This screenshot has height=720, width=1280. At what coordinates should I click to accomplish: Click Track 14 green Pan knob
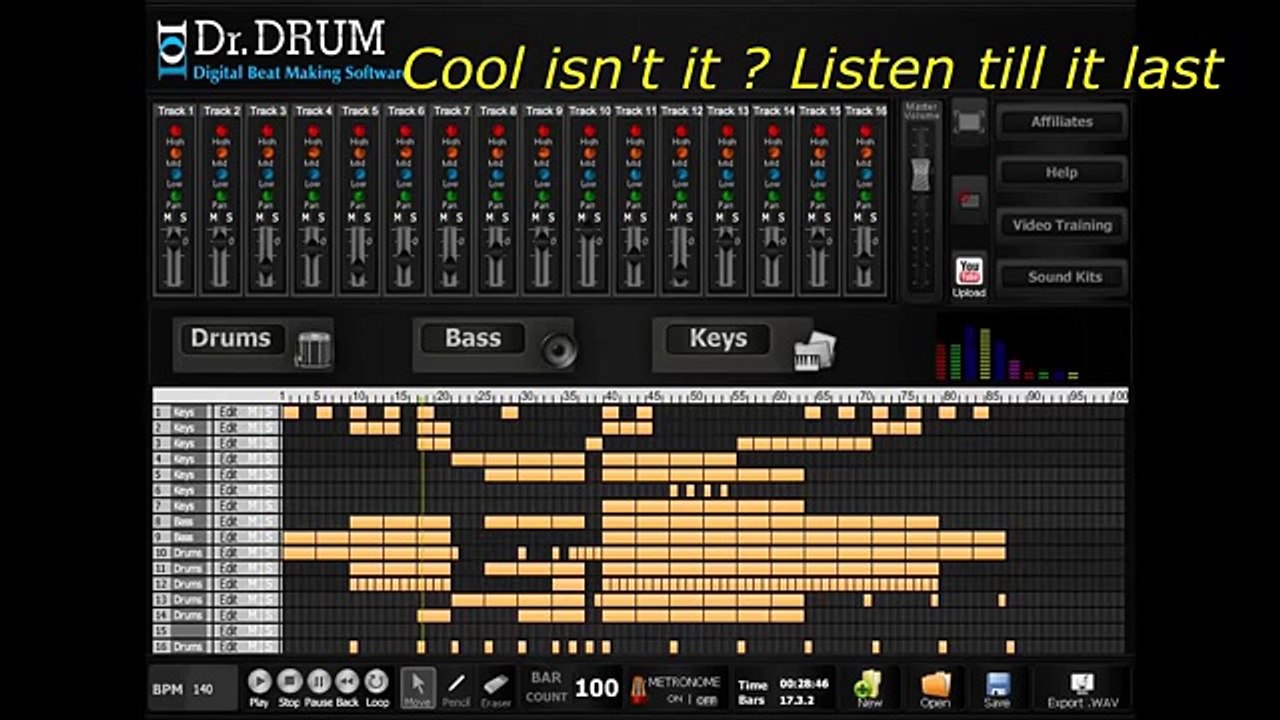pos(773,196)
